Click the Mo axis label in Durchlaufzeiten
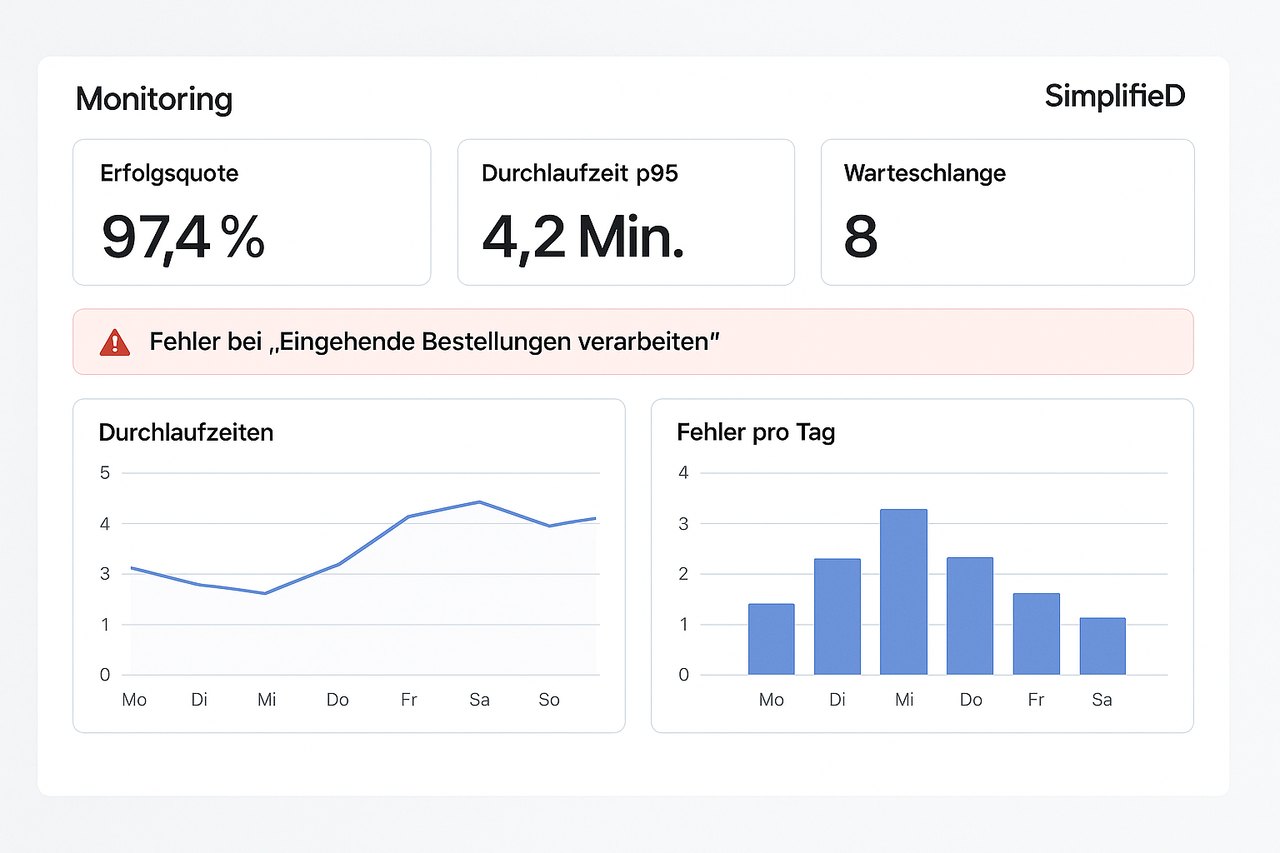Screen dimensions: 1280x853 point(134,700)
